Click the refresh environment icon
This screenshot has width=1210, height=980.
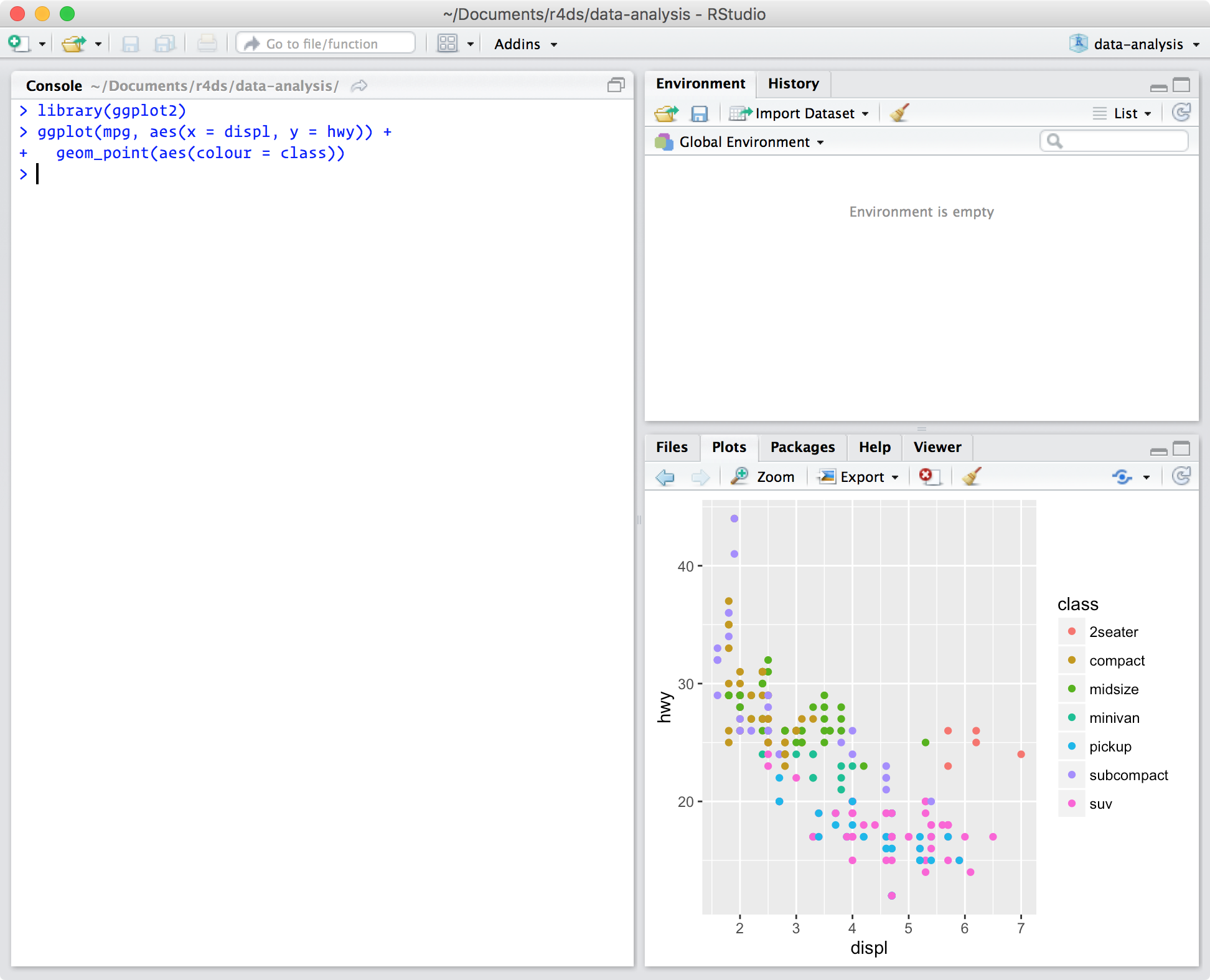(1181, 113)
